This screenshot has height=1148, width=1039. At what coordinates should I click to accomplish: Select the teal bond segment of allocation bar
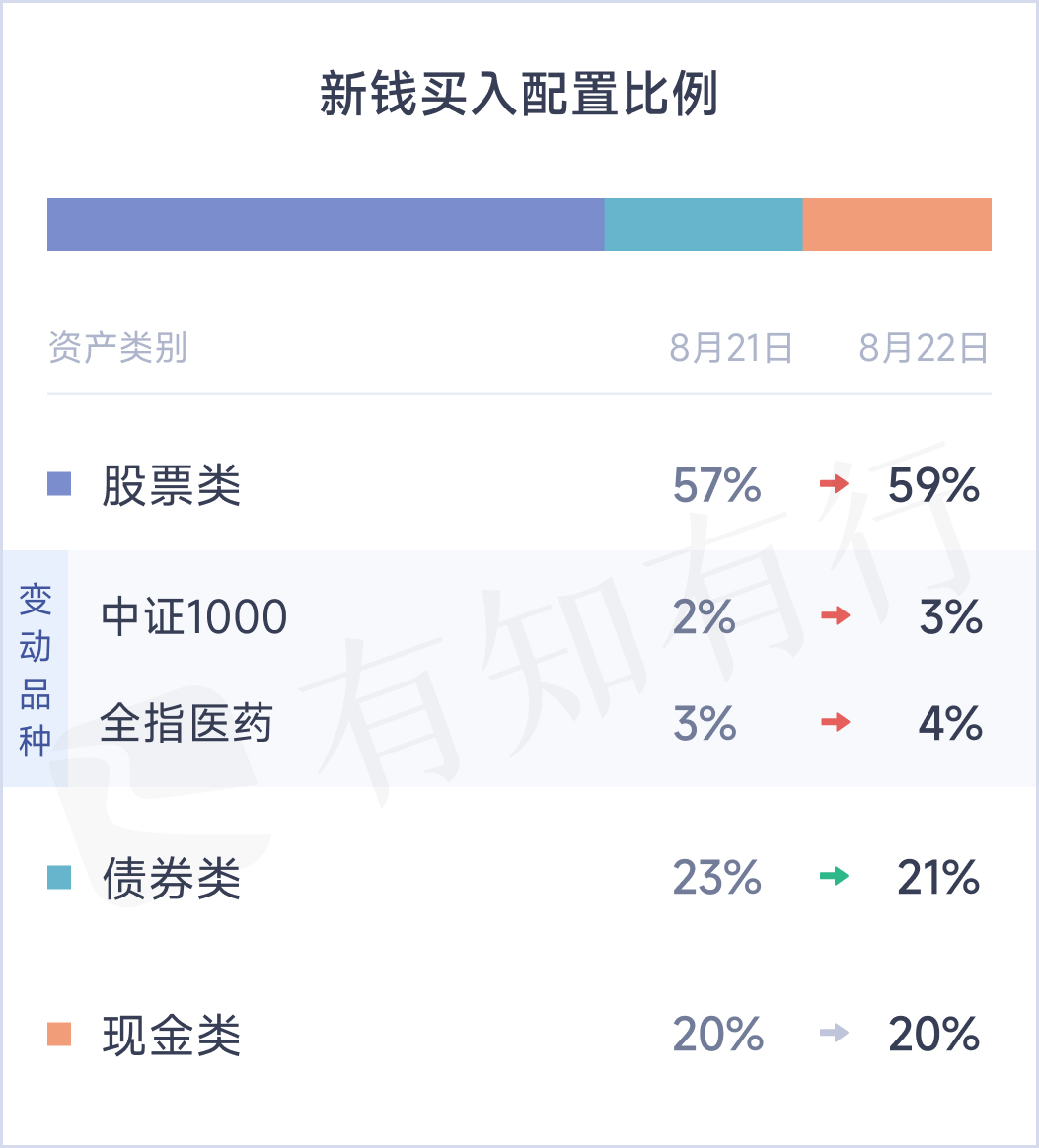704,225
